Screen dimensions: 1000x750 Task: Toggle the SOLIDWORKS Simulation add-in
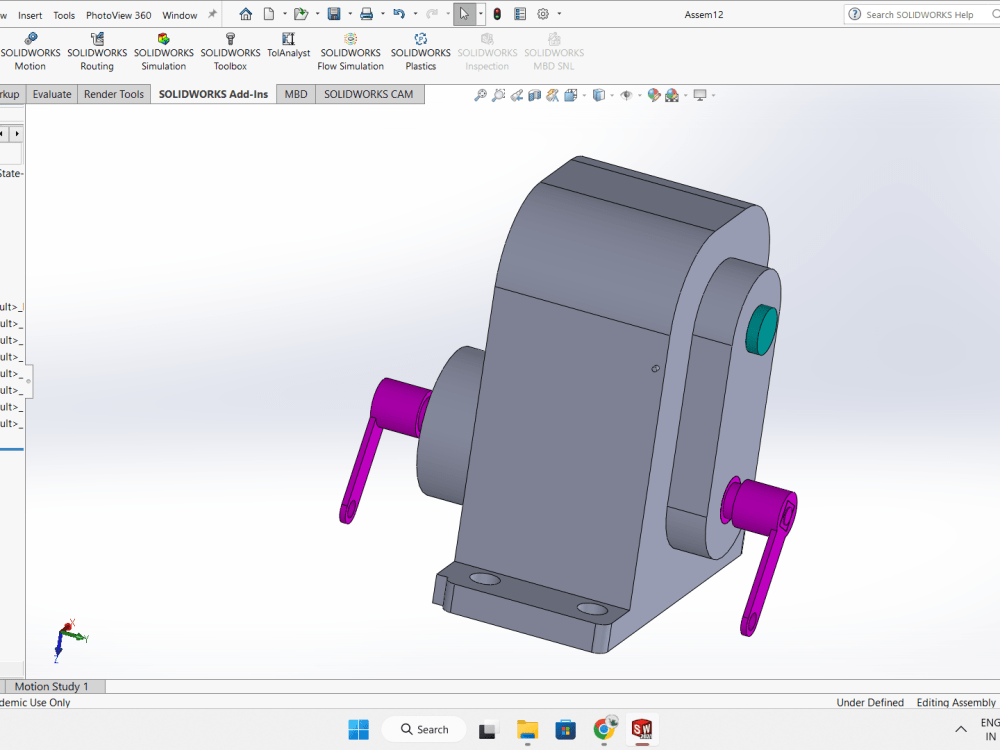tap(163, 50)
